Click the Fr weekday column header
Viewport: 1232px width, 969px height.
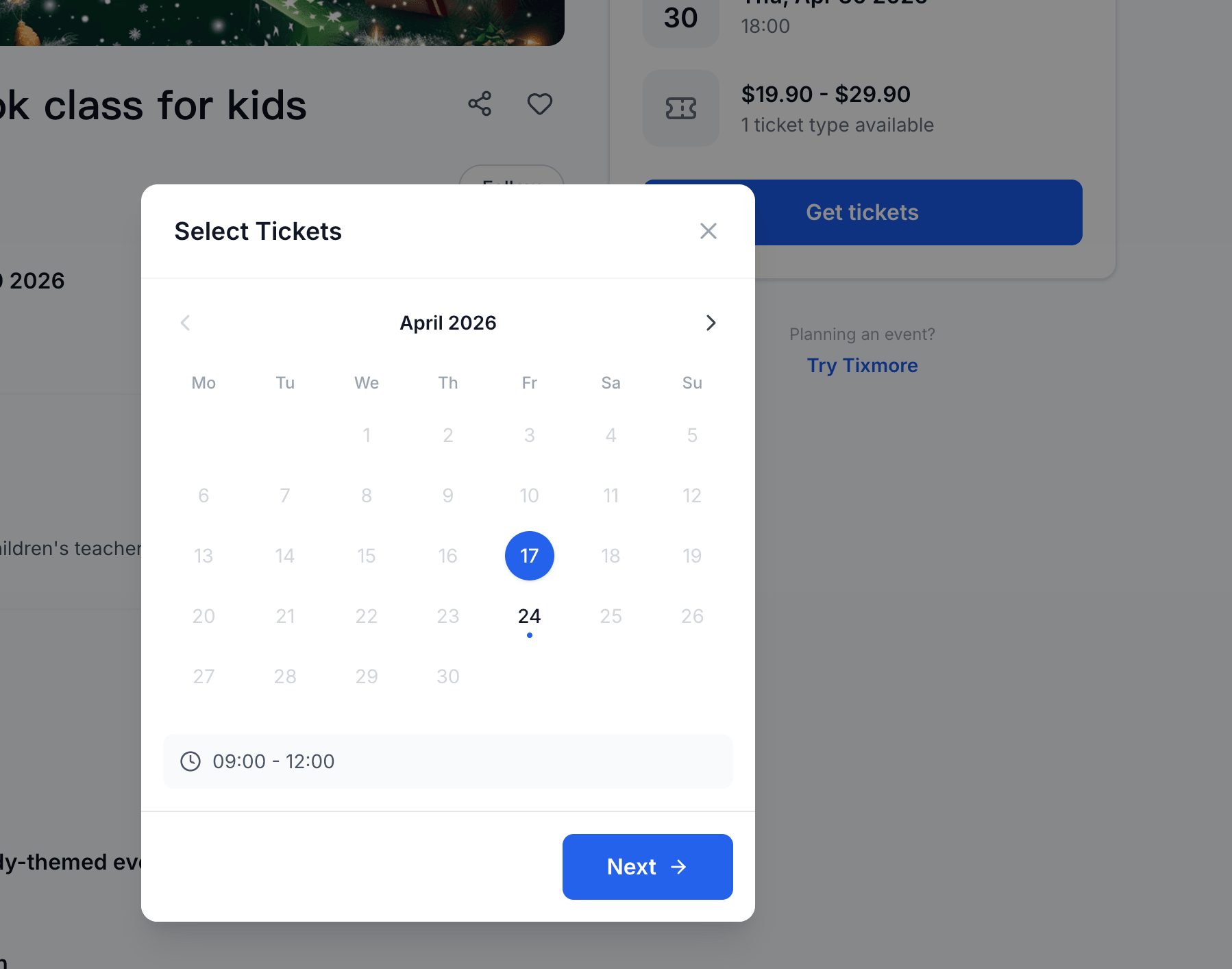[x=529, y=383]
